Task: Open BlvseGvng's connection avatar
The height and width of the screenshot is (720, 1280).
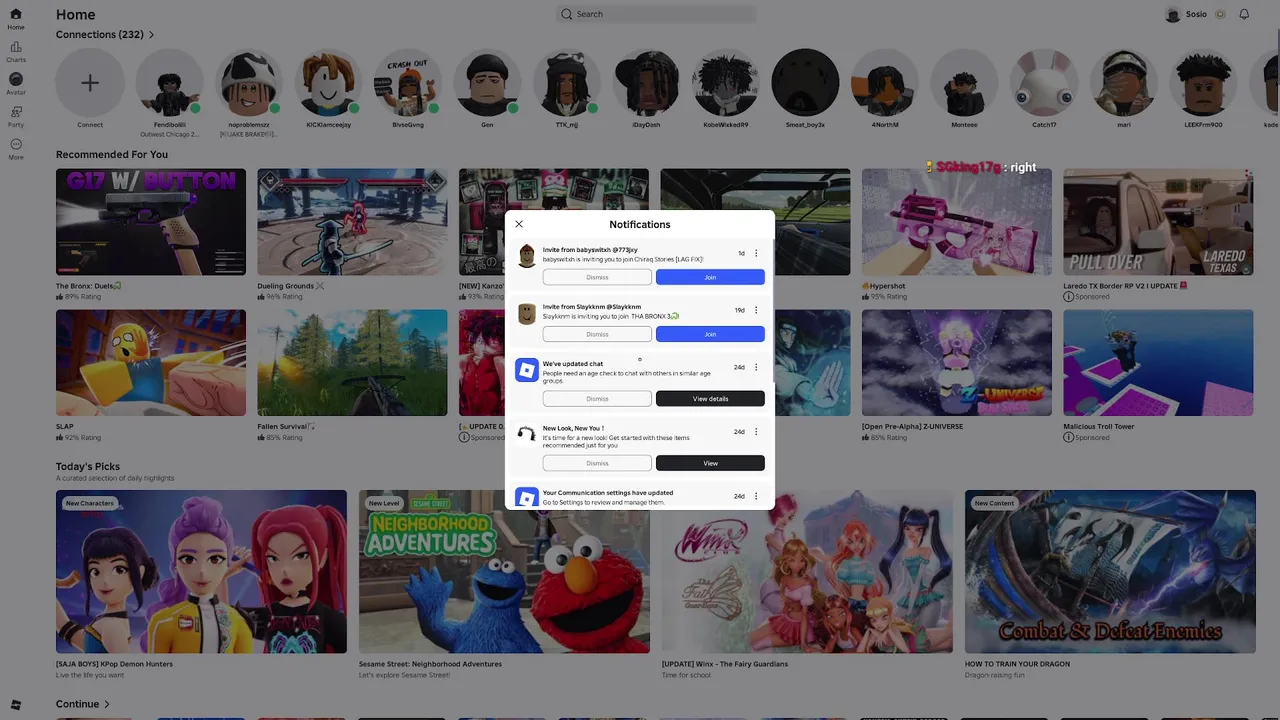Action: tap(408, 83)
